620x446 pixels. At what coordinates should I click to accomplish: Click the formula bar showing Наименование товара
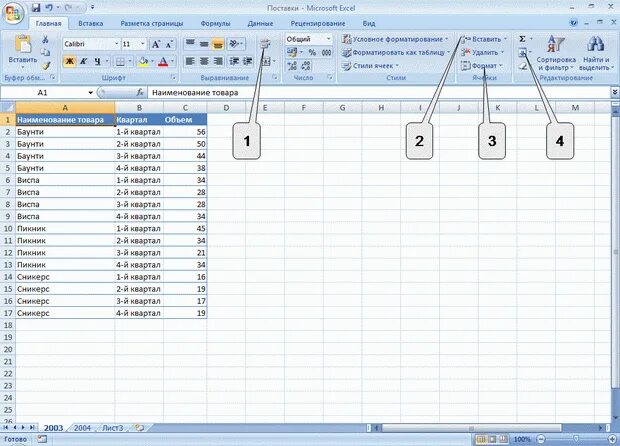[x=379, y=93]
